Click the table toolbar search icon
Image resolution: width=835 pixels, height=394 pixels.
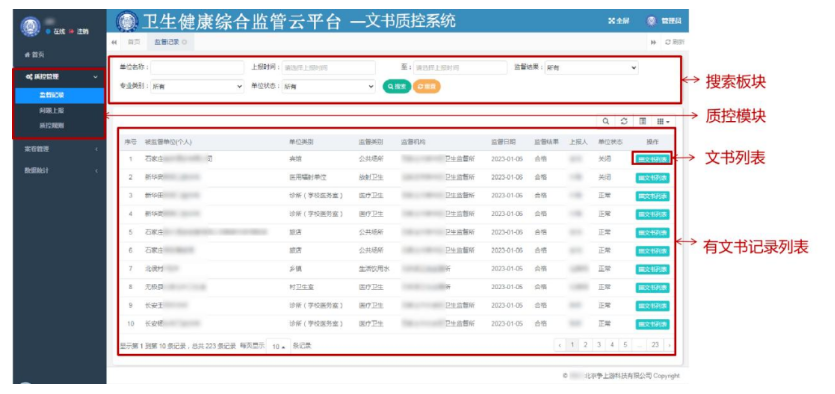coord(605,121)
